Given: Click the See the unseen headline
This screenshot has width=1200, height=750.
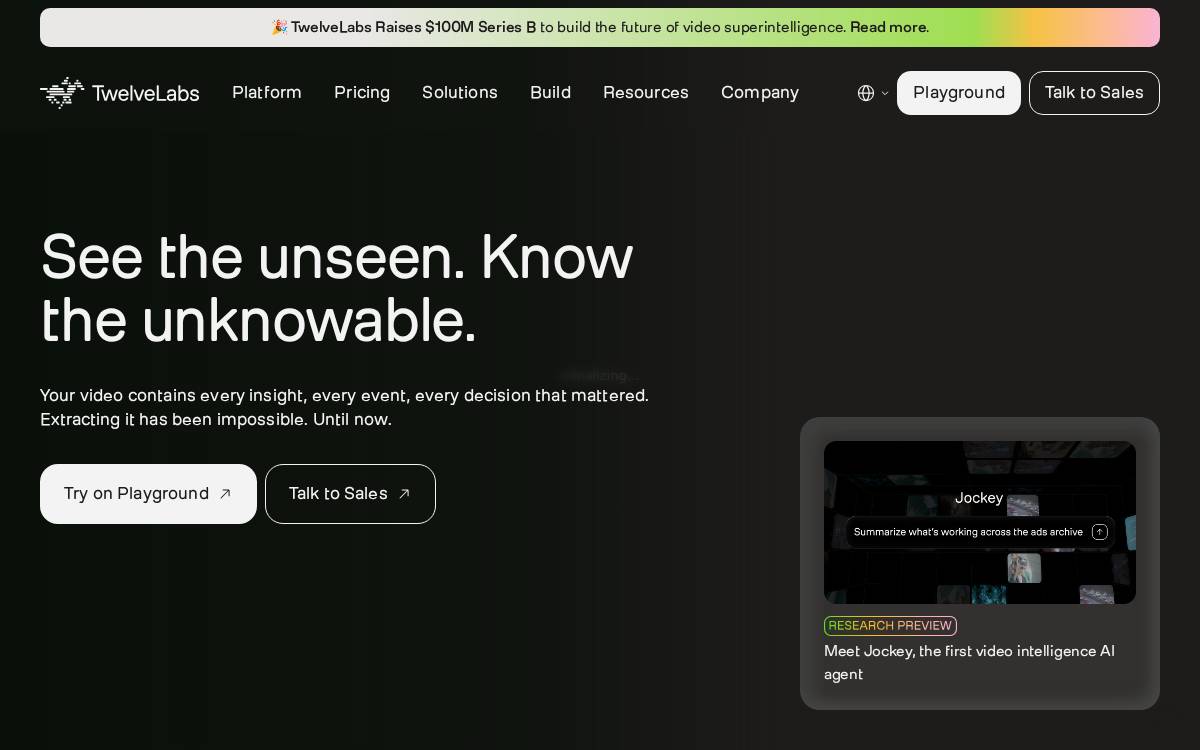Looking at the screenshot, I should point(337,289).
